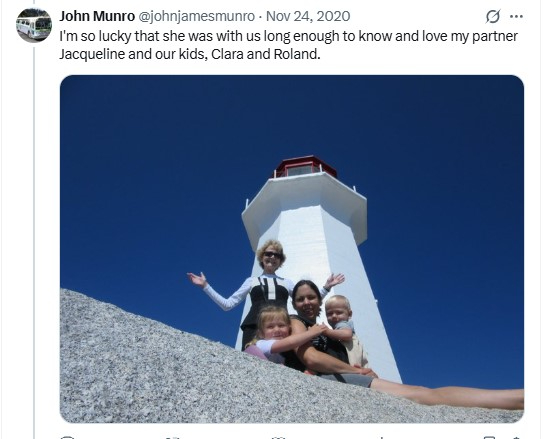Viewport: 553px width, 439px height.
Task: Click the like heart icon under the photo
Action: pos(278,437)
